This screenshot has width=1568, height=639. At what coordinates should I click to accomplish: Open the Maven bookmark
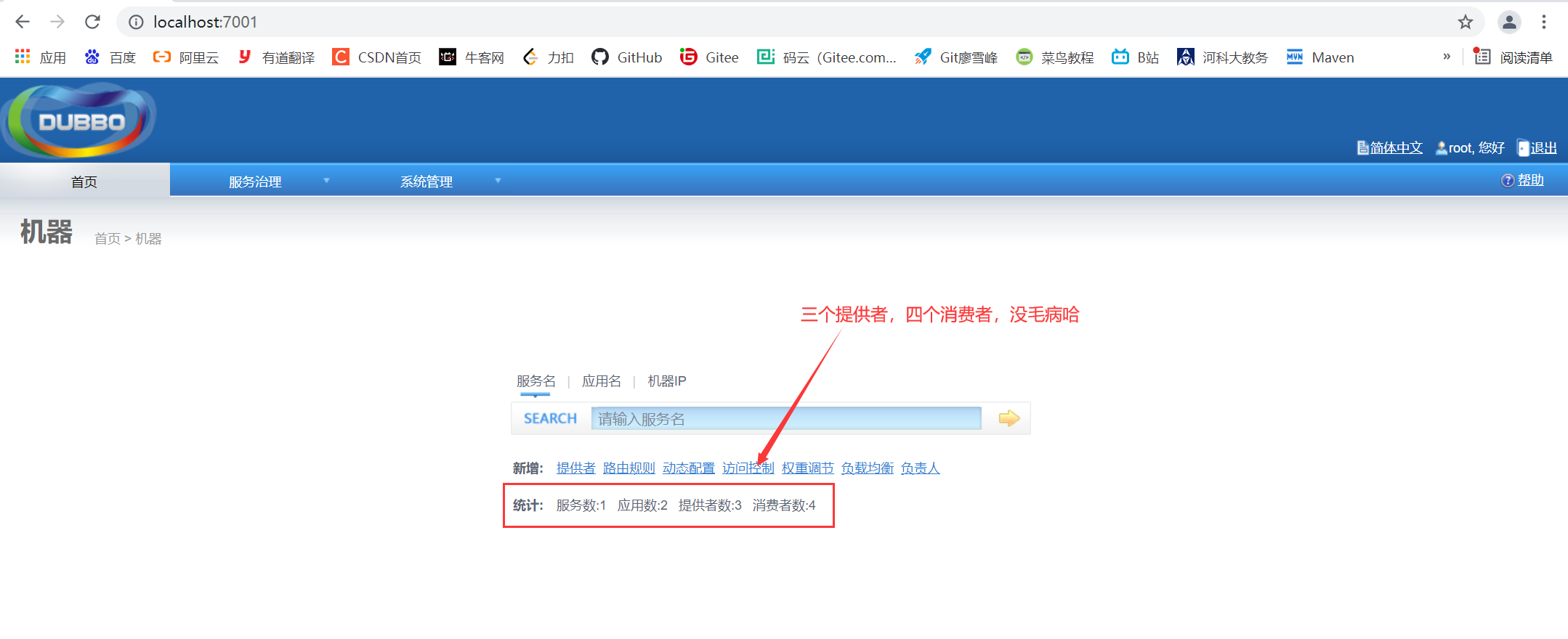(1320, 57)
